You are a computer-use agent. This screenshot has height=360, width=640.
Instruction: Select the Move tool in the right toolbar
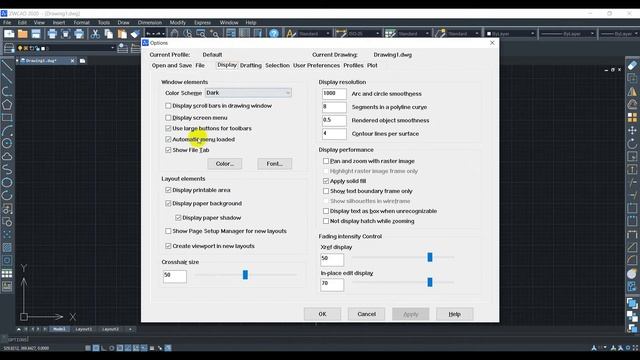tap(632, 131)
